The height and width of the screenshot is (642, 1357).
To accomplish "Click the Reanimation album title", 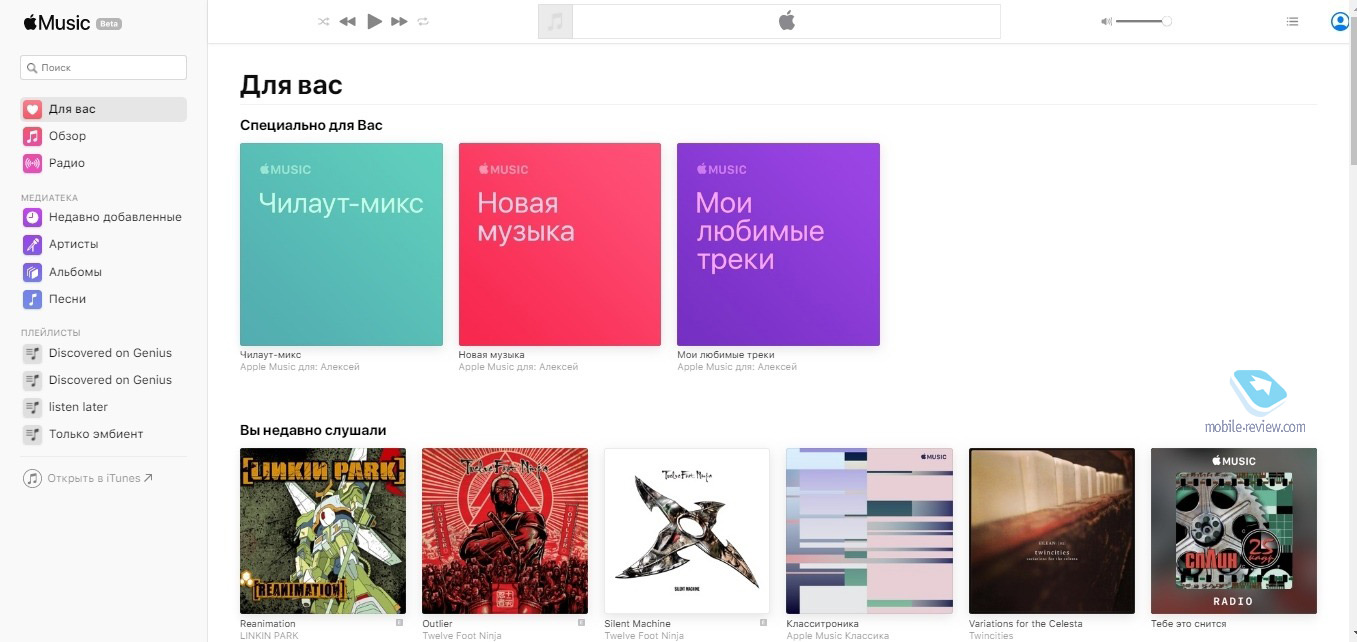I will (x=268, y=624).
